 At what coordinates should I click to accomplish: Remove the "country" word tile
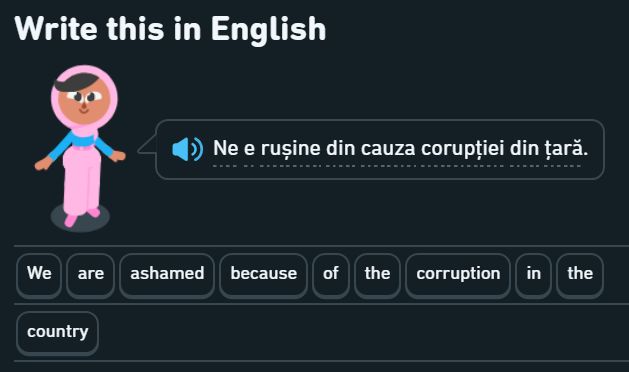(57, 333)
